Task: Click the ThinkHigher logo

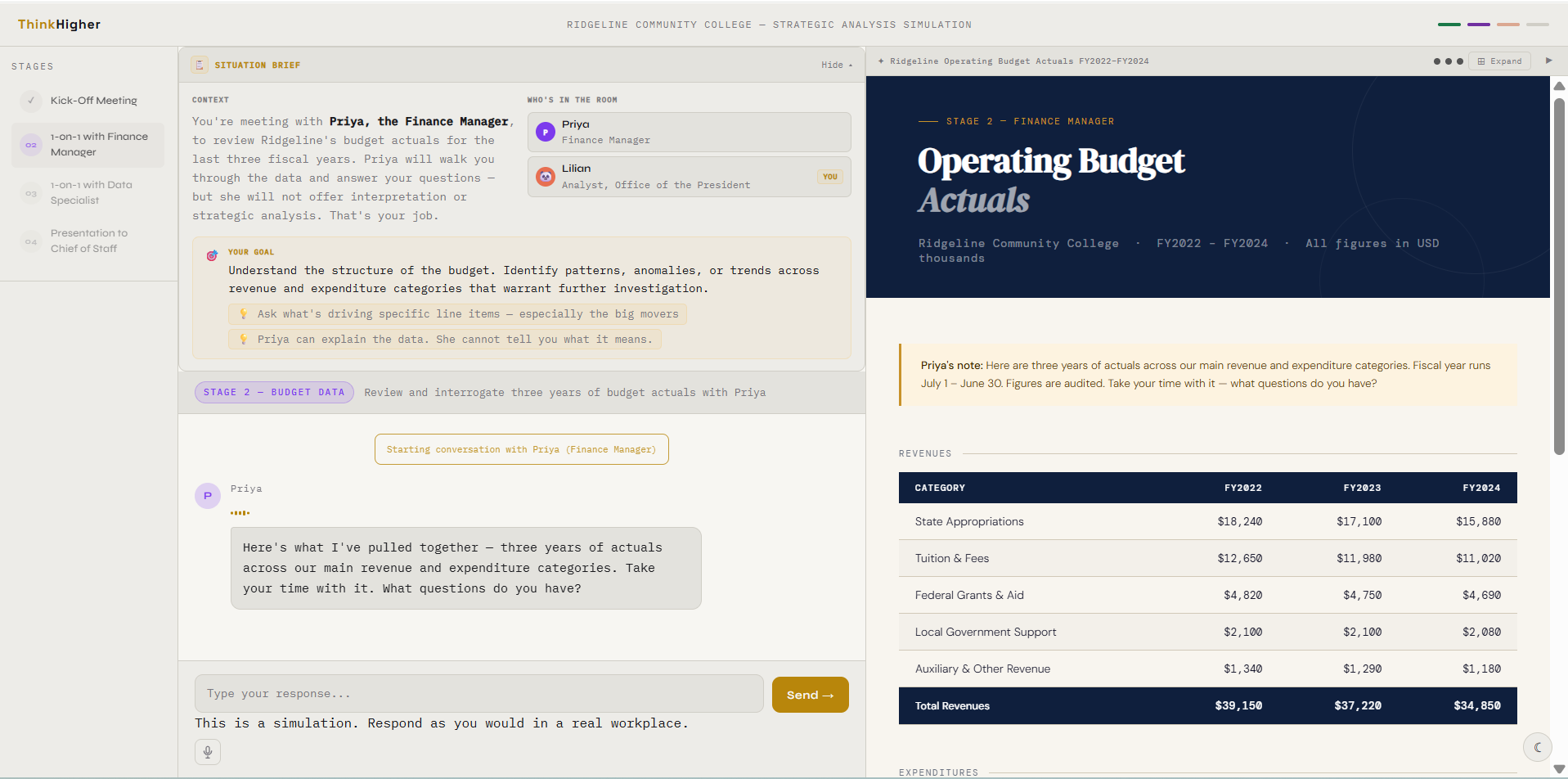Action: (x=59, y=25)
